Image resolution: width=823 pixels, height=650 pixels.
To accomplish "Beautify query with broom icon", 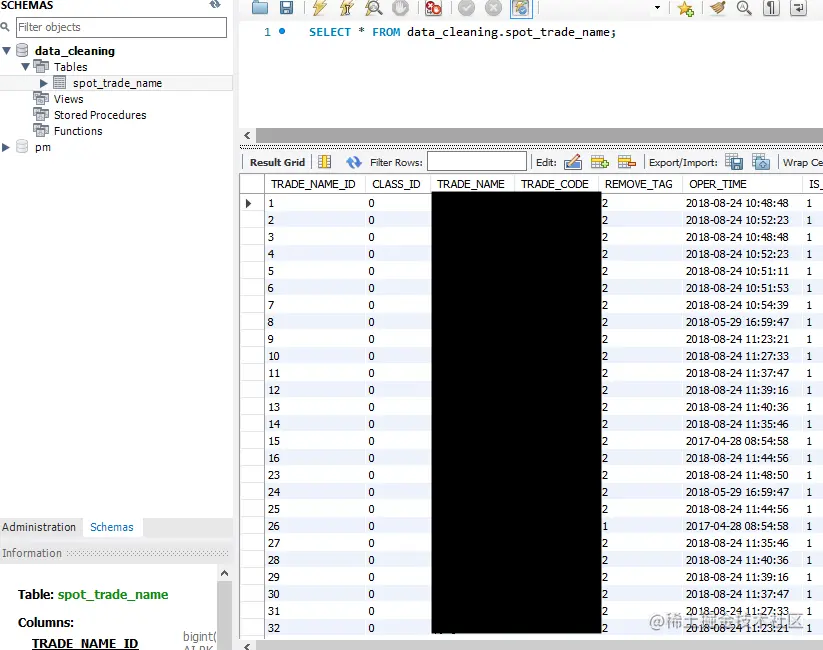I will 717,7.
